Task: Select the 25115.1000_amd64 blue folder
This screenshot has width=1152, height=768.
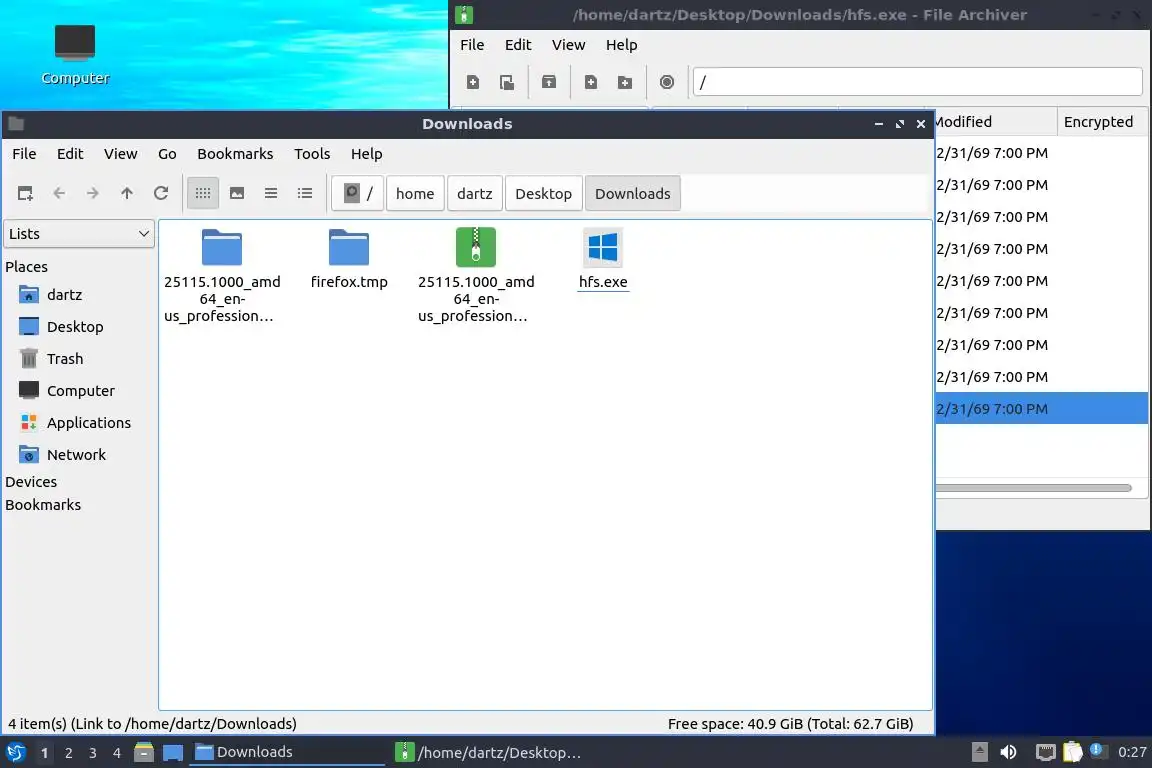Action: click(x=222, y=247)
